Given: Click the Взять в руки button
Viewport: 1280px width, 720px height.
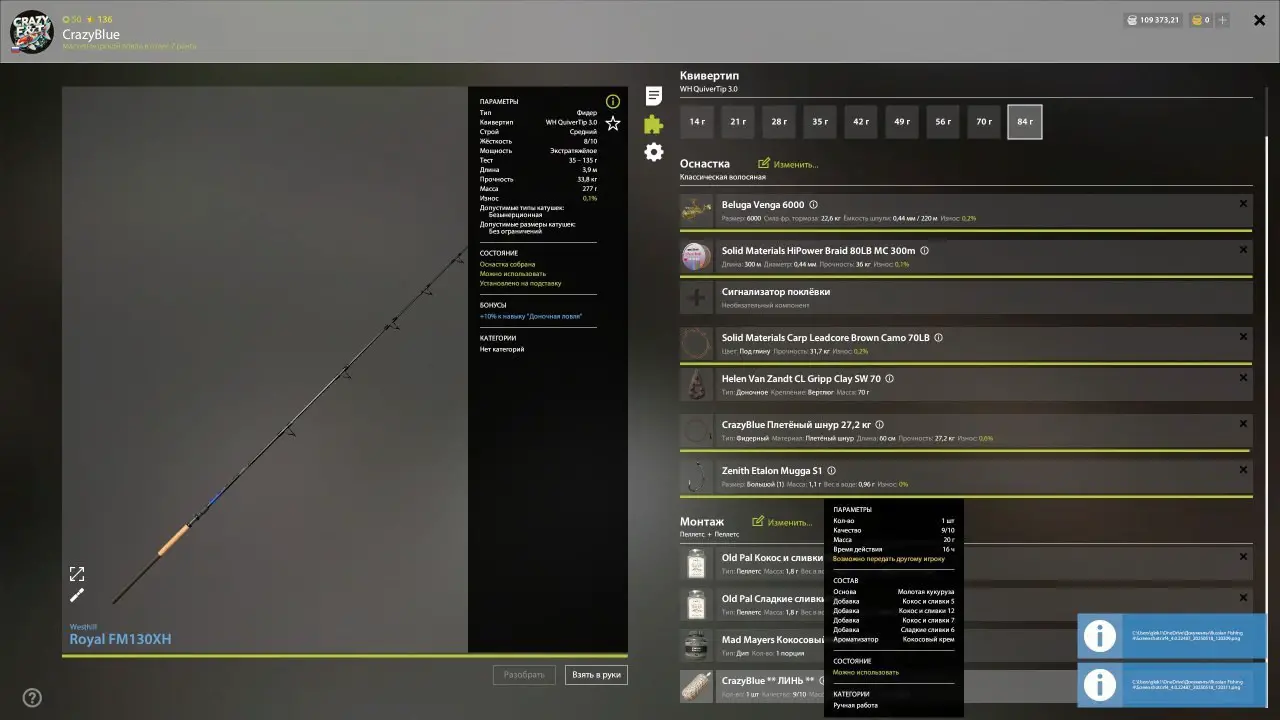Looking at the screenshot, I should click(x=596, y=675).
